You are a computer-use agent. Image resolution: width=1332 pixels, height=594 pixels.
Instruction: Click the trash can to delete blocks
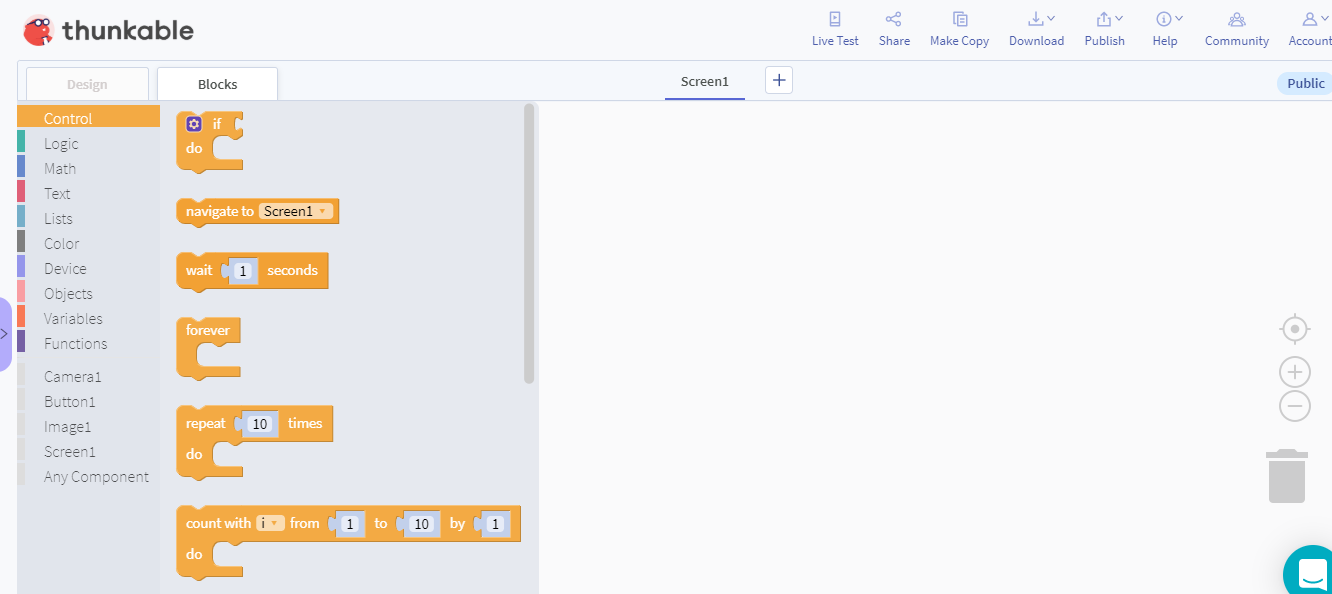point(1287,474)
